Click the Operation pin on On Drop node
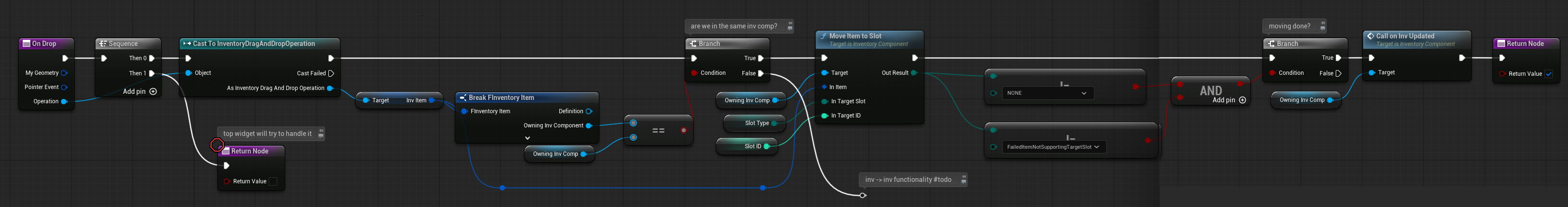 pyautogui.click(x=64, y=102)
